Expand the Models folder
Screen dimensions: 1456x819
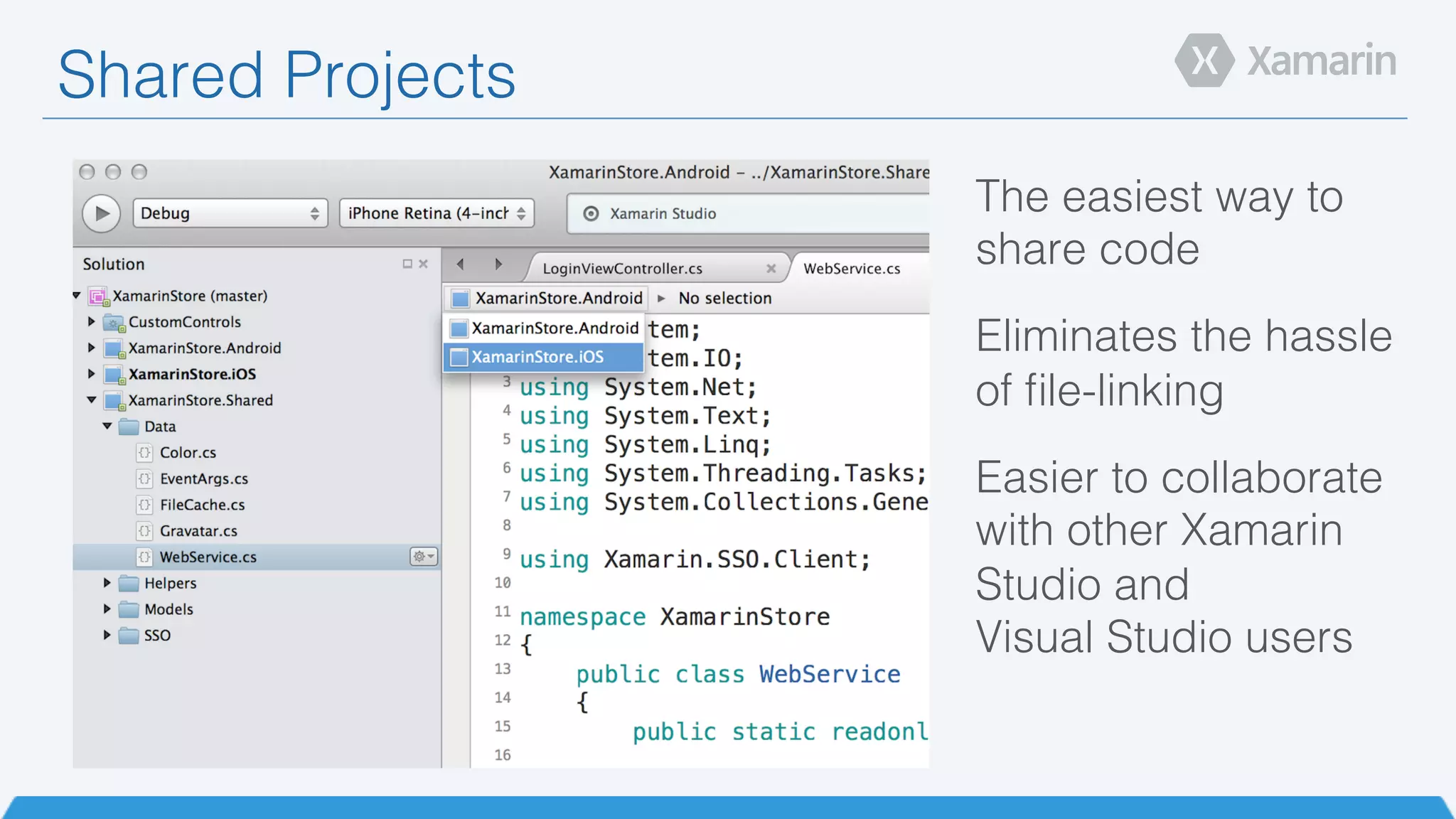(107, 609)
